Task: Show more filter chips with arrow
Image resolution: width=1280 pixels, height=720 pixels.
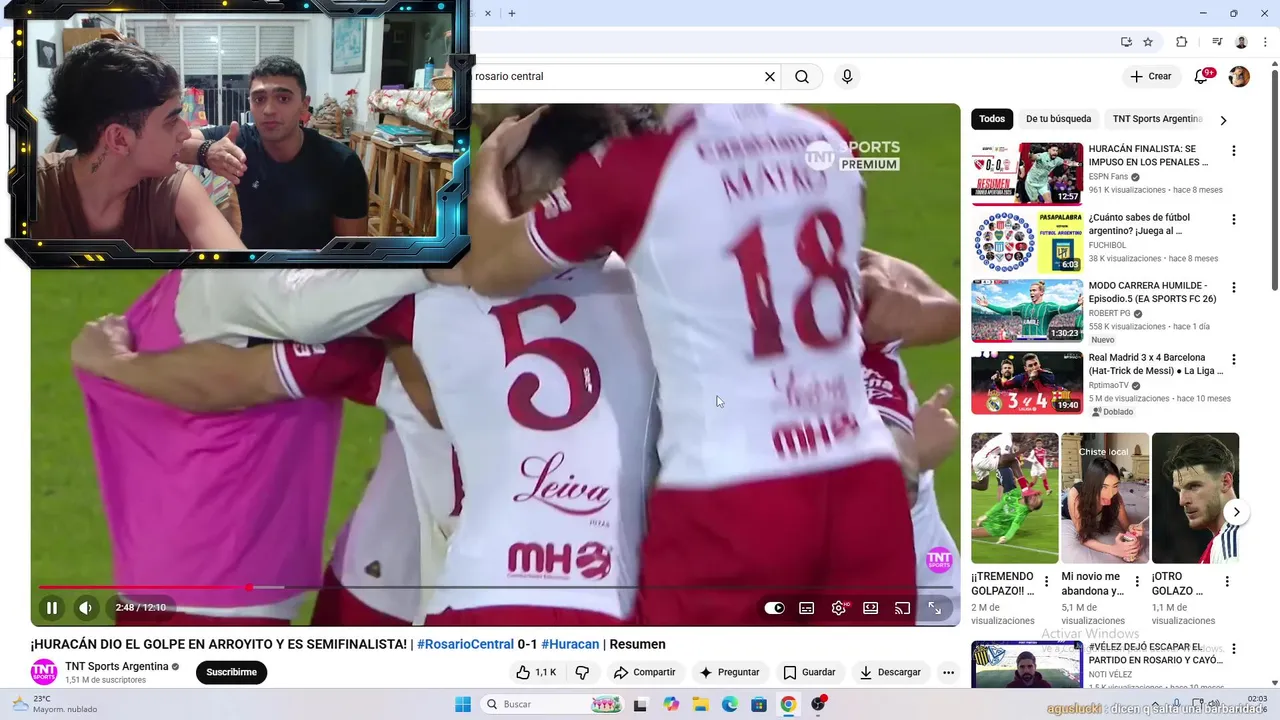Action: 1223,120
